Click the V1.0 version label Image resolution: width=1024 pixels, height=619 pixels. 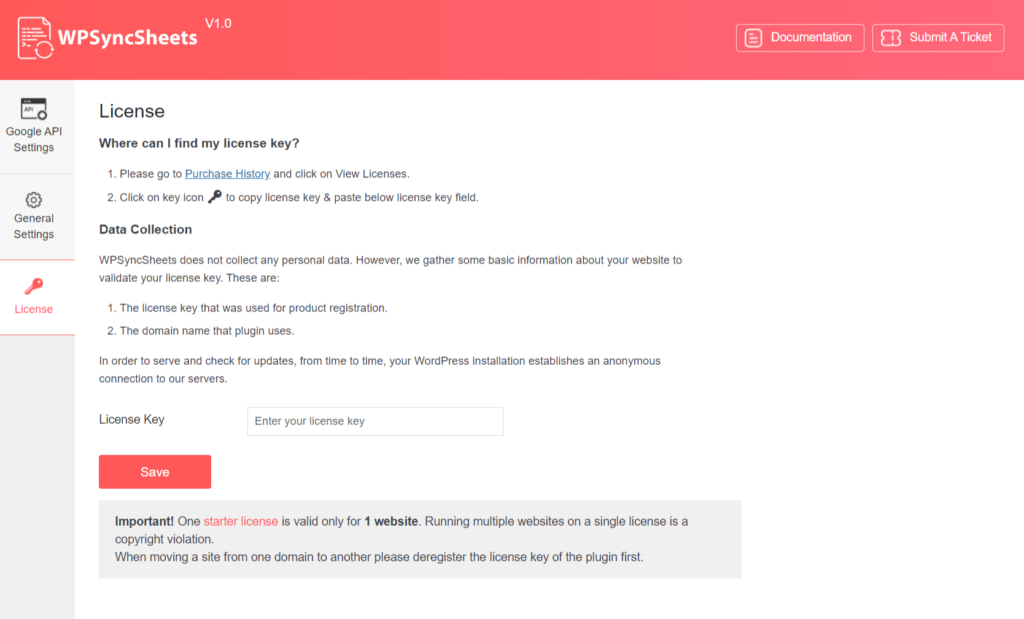[x=218, y=23]
